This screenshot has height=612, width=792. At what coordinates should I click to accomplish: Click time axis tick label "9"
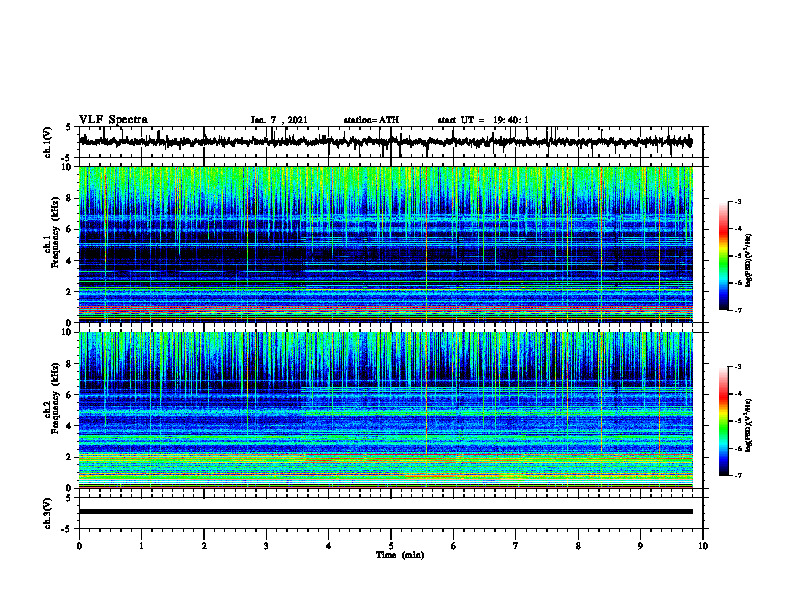[x=640, y=546]
